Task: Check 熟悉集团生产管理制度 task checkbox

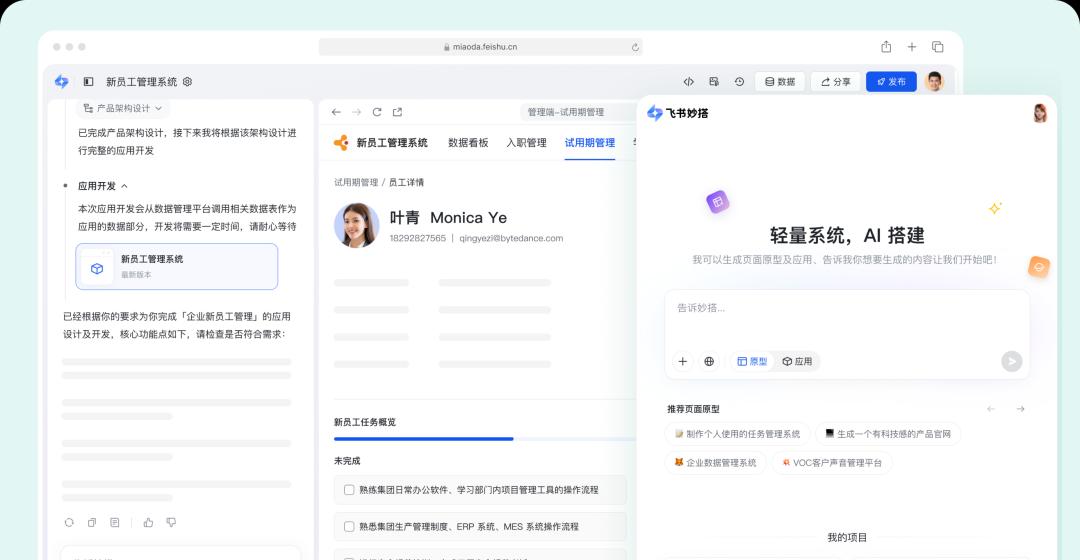Action: coord(349,526)
